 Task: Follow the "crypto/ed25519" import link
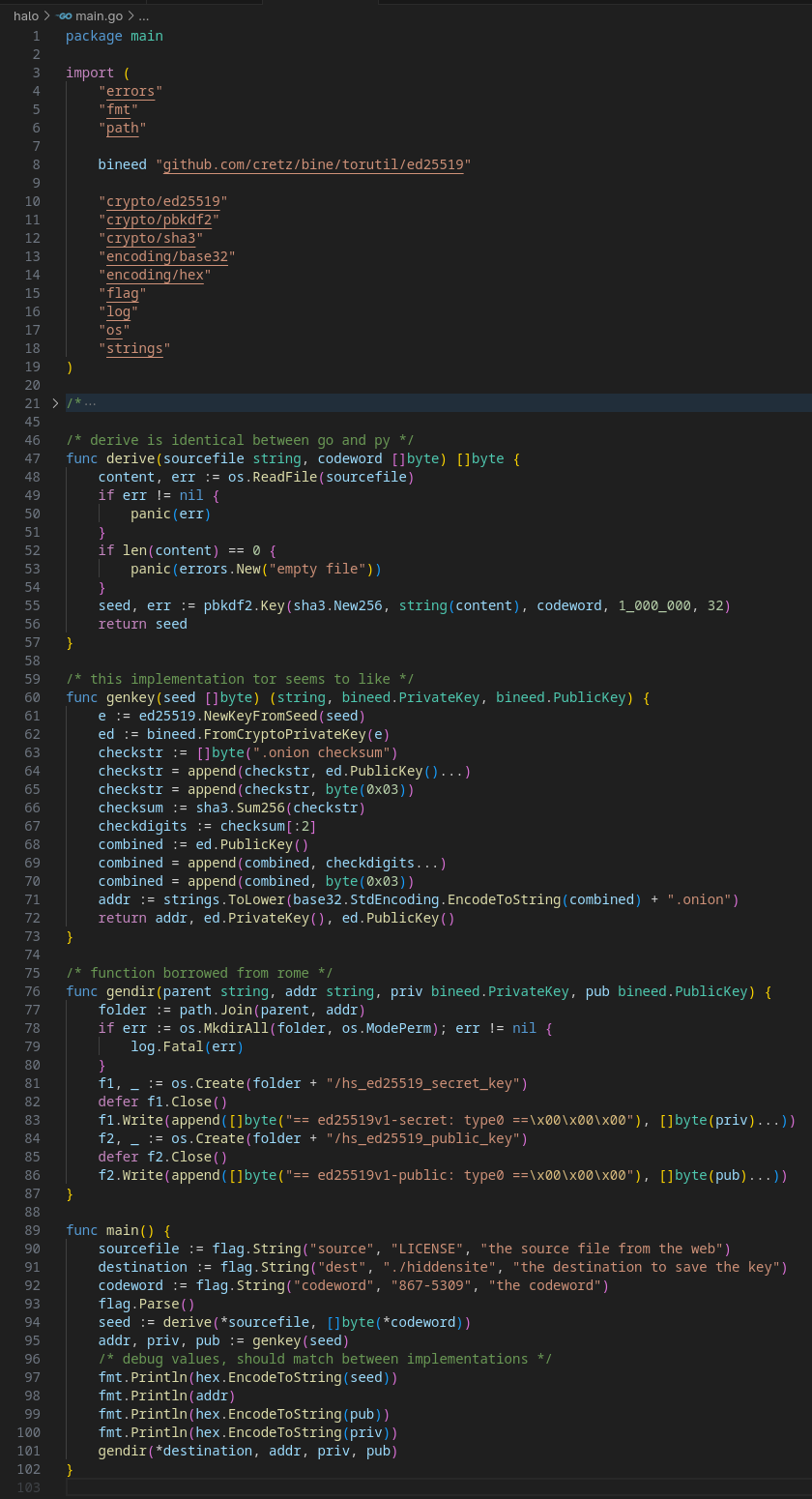tap(163, 201)
